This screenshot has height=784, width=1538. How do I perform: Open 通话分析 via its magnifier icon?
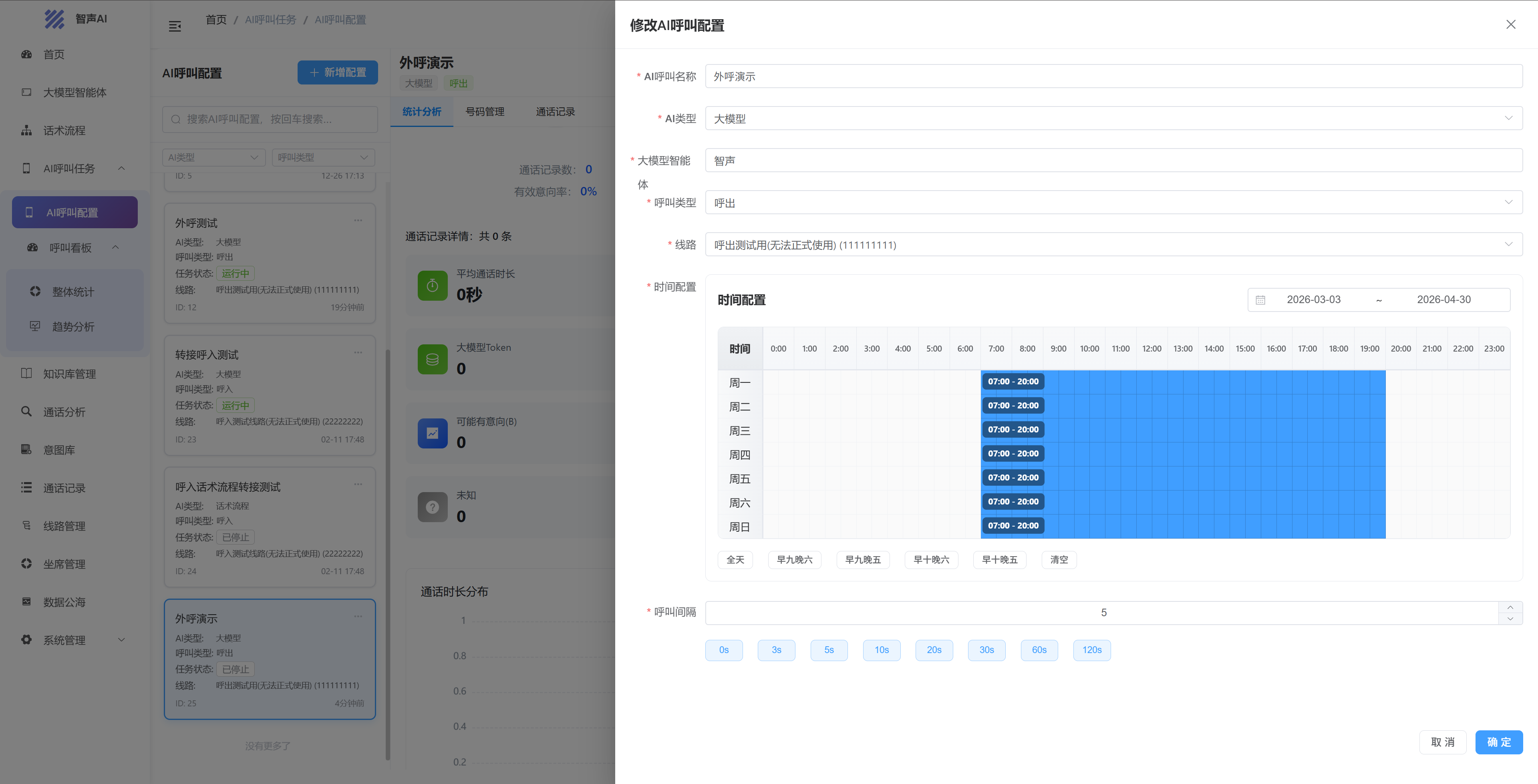click(26, 411)
